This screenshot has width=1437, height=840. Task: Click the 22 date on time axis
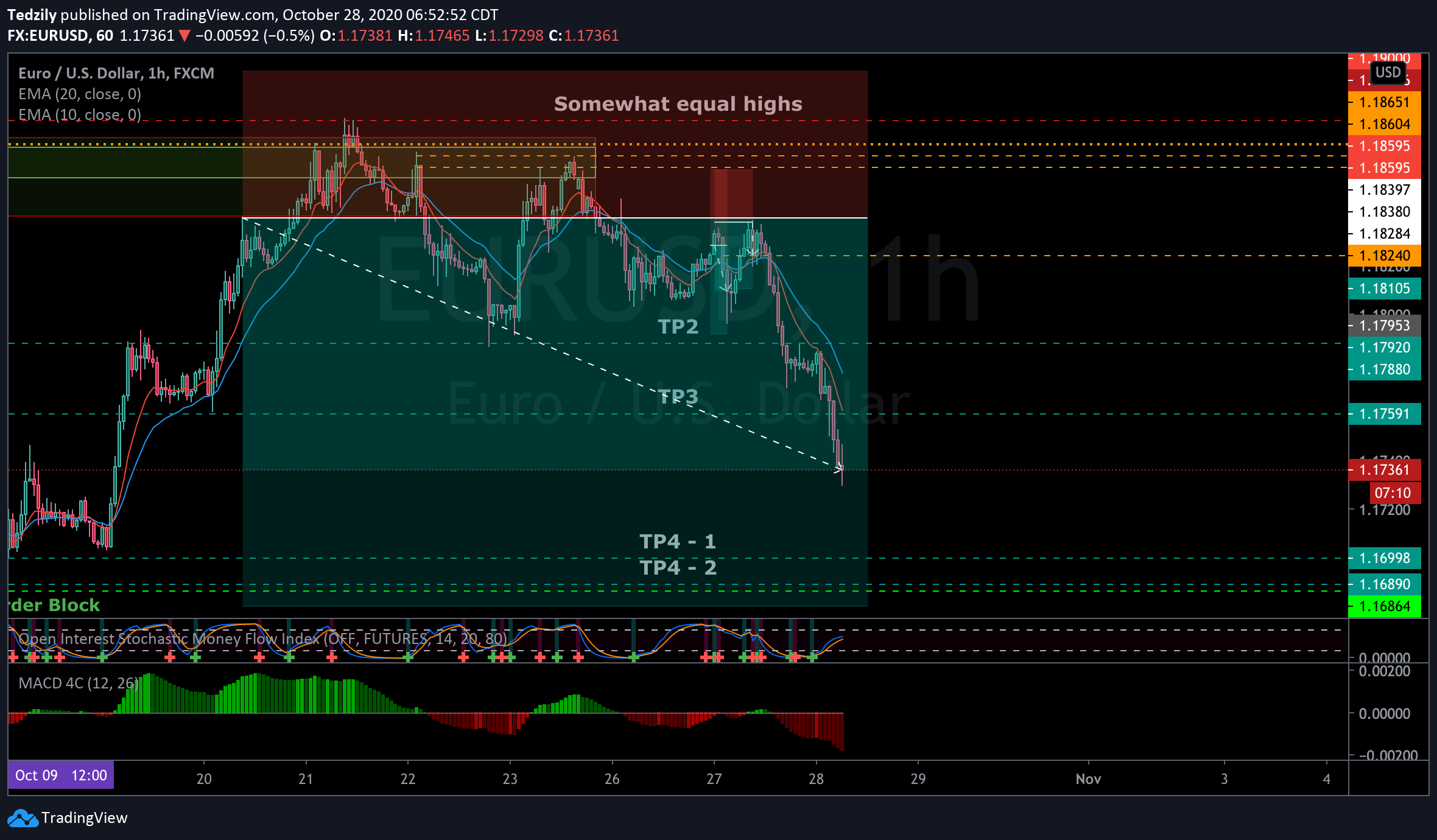408,779
